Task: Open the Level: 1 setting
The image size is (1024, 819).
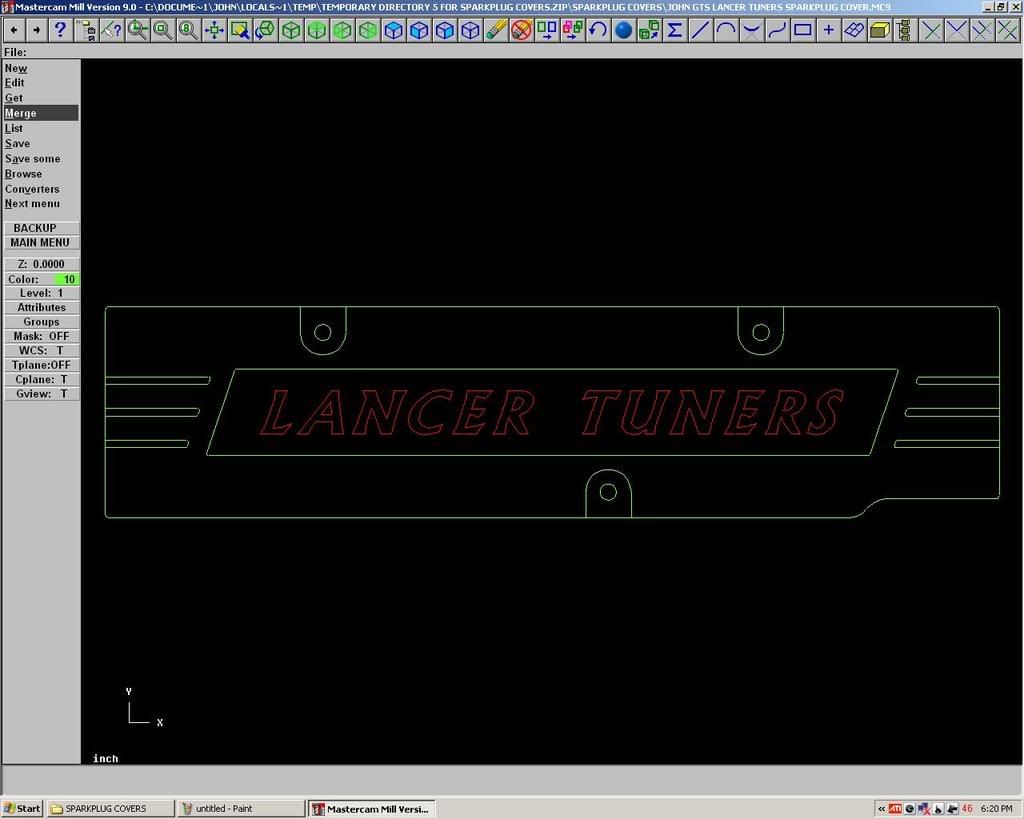Action: pos(41,293)
